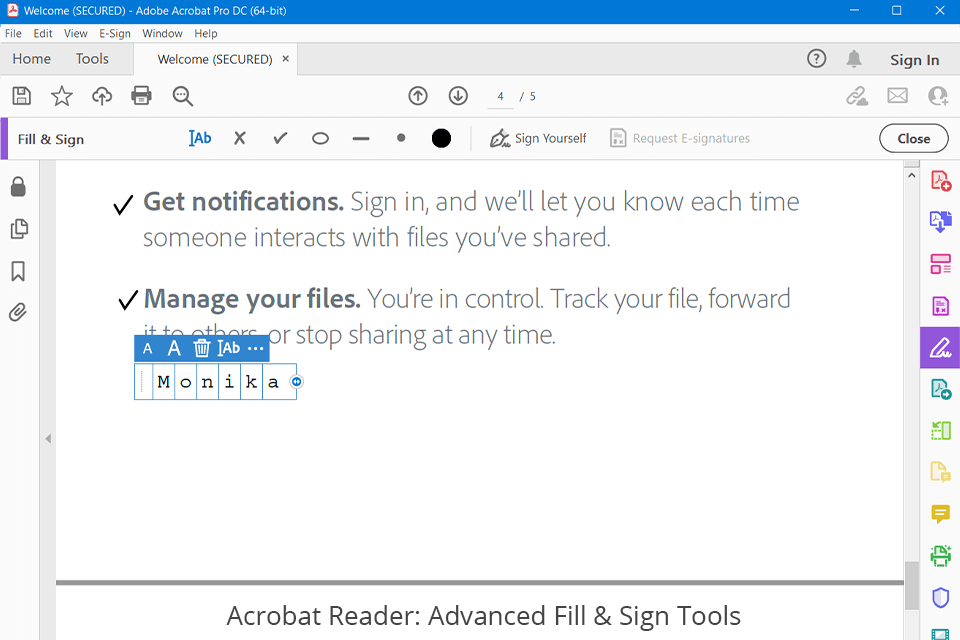Click Sign Yourself

(x=538, y=138)
